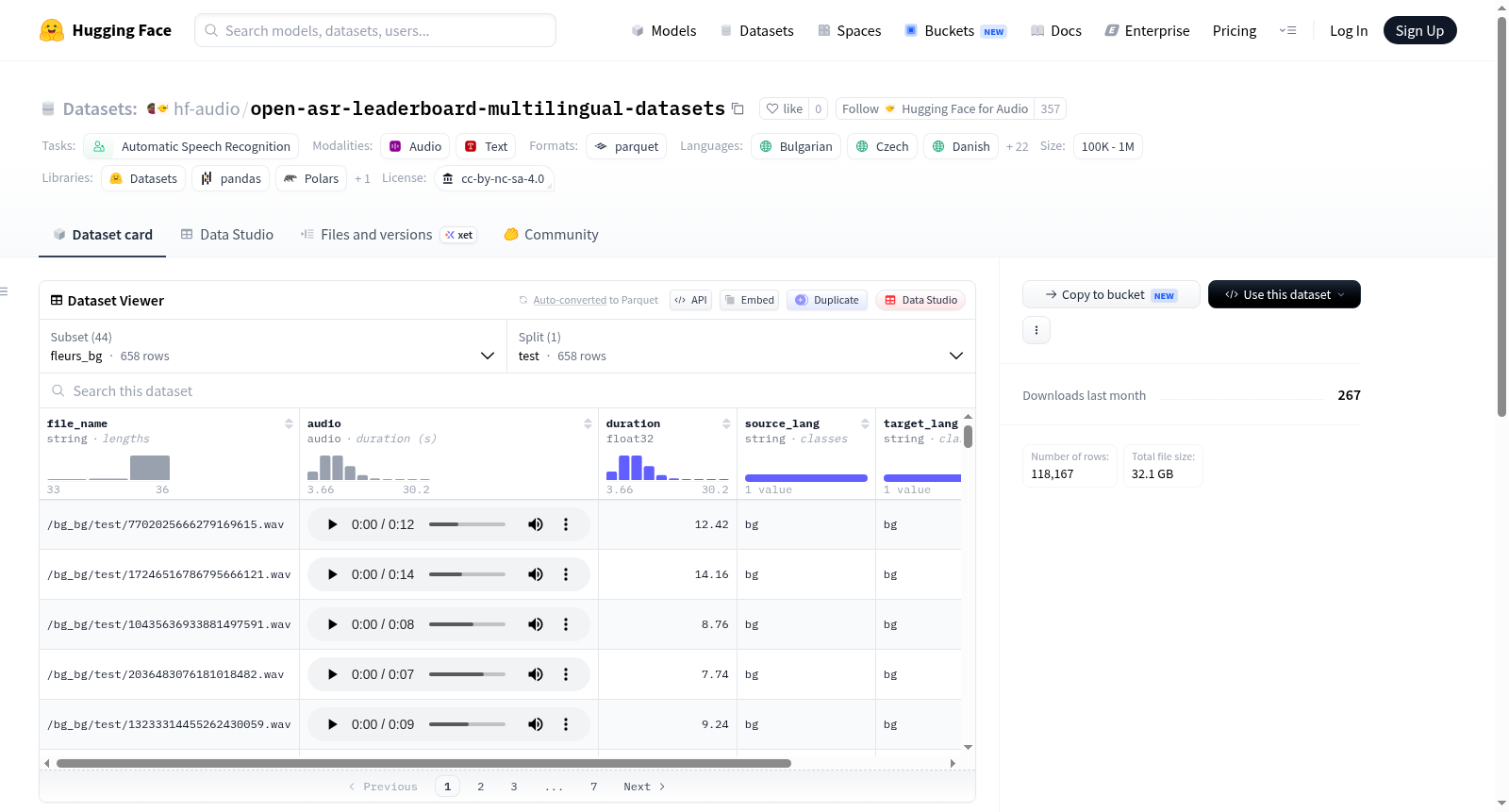Seek the 0:12 audio progress slider
1509x812 pixels.
point(467,524)
